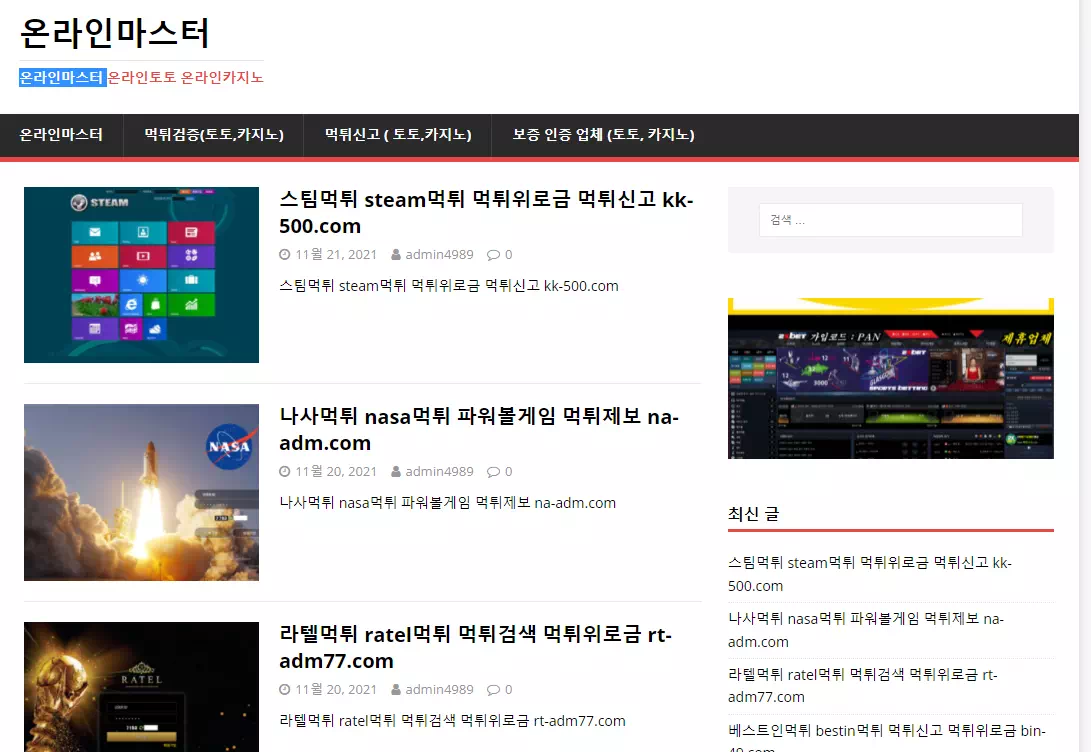The width and height of the screenshot is (1091, 752).
Task: Open the 라텔먹튀 ratel먹튀 link under 최신 글
Action: tap(863, 685)
